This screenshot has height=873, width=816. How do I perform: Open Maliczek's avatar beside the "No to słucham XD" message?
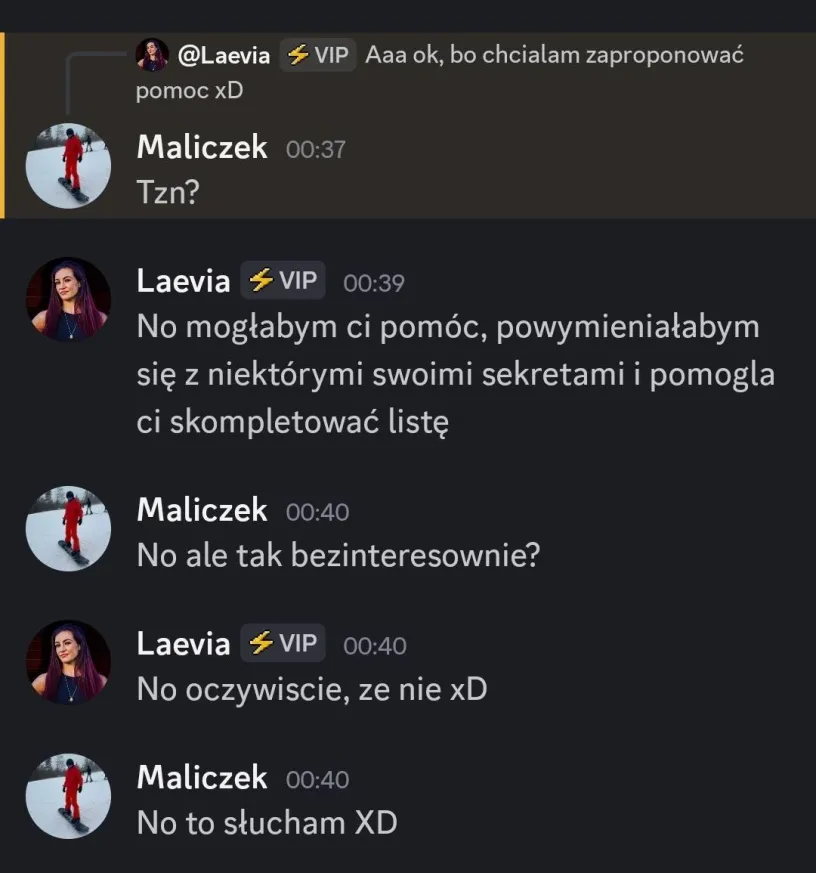(x=68, y=796)
